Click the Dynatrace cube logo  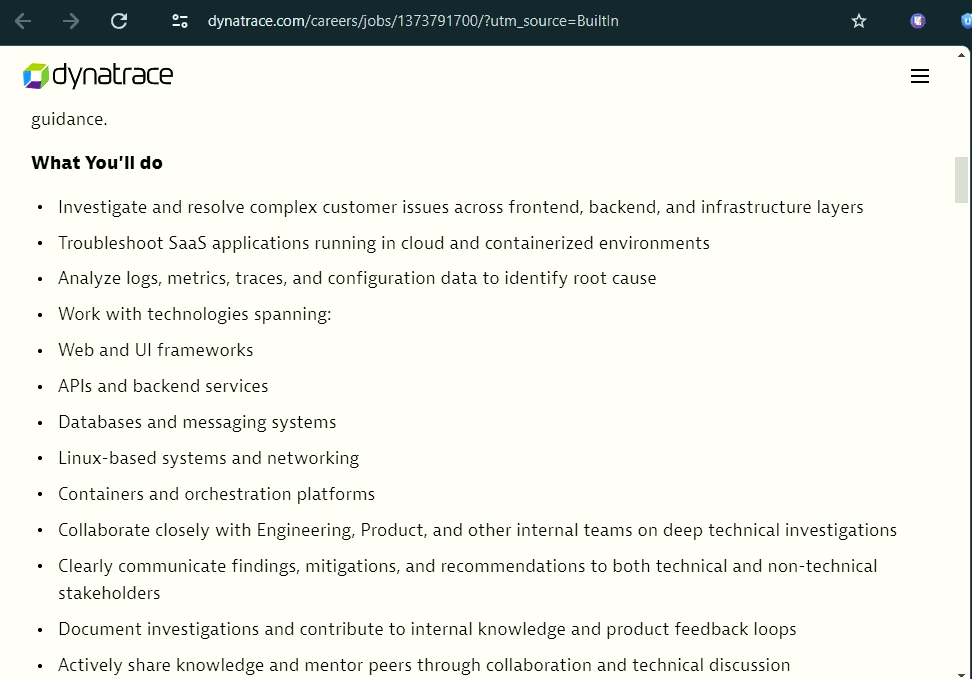(x=34, y=75)
